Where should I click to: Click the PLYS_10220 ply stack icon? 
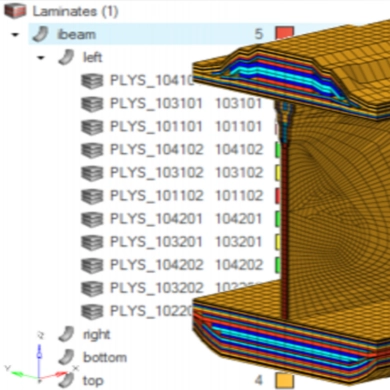tap(92, 312)
